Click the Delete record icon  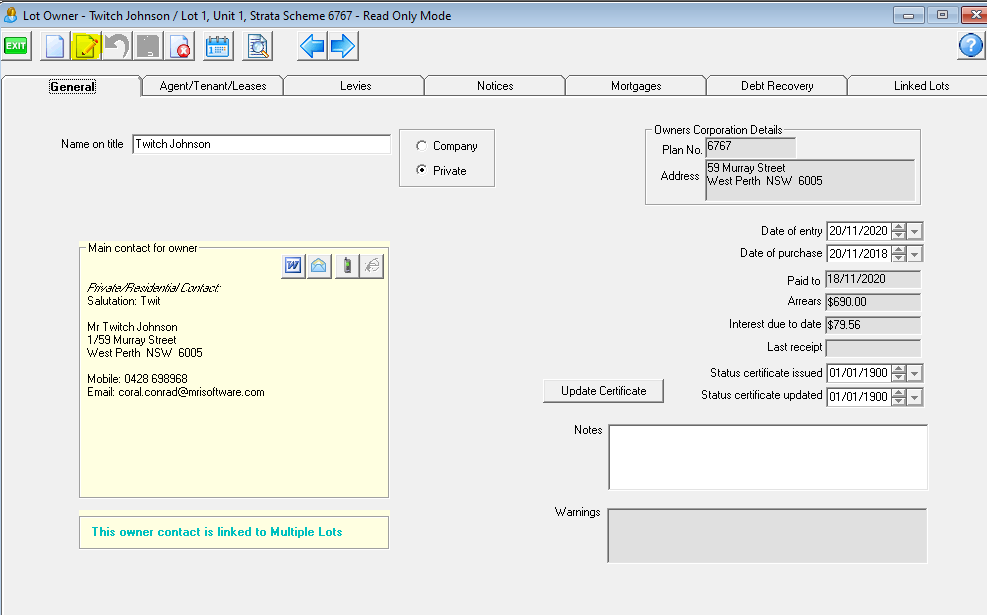[x=179, y=47]
